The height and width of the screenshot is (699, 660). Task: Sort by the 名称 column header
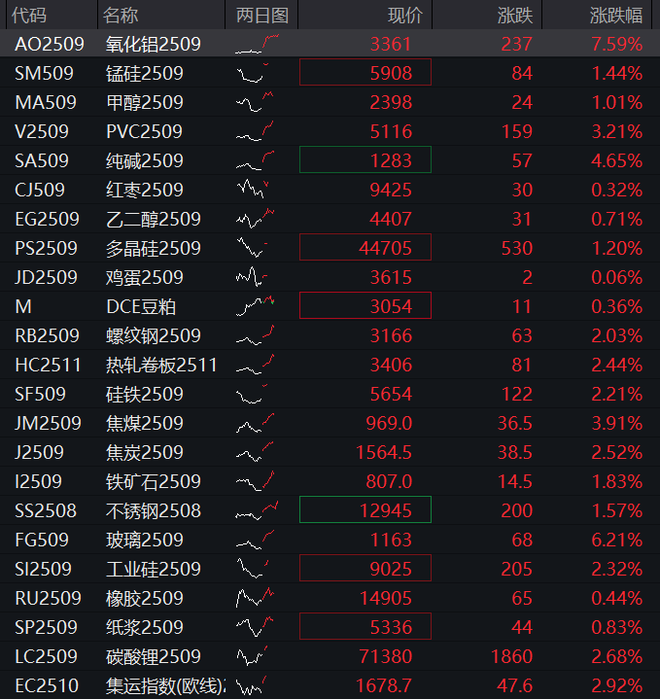pyautogui.click(x=120, y=15)
